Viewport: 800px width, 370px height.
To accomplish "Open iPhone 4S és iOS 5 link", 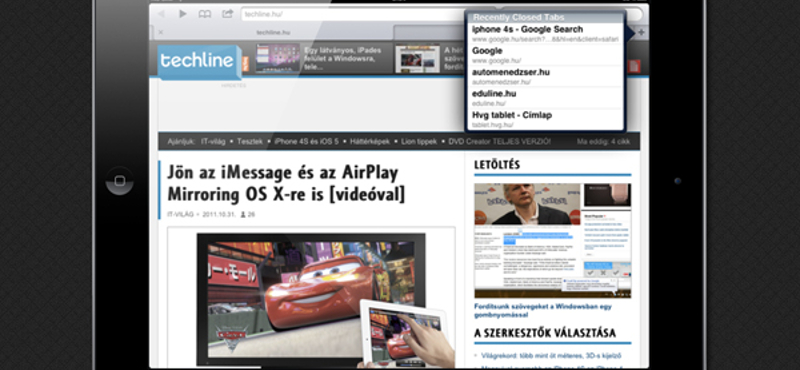I will click(x=306, y=141).
